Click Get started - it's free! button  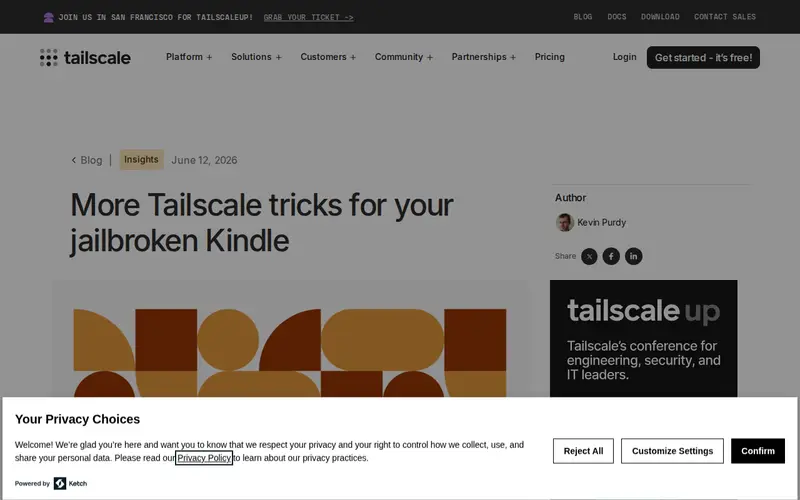click(703, 58)
